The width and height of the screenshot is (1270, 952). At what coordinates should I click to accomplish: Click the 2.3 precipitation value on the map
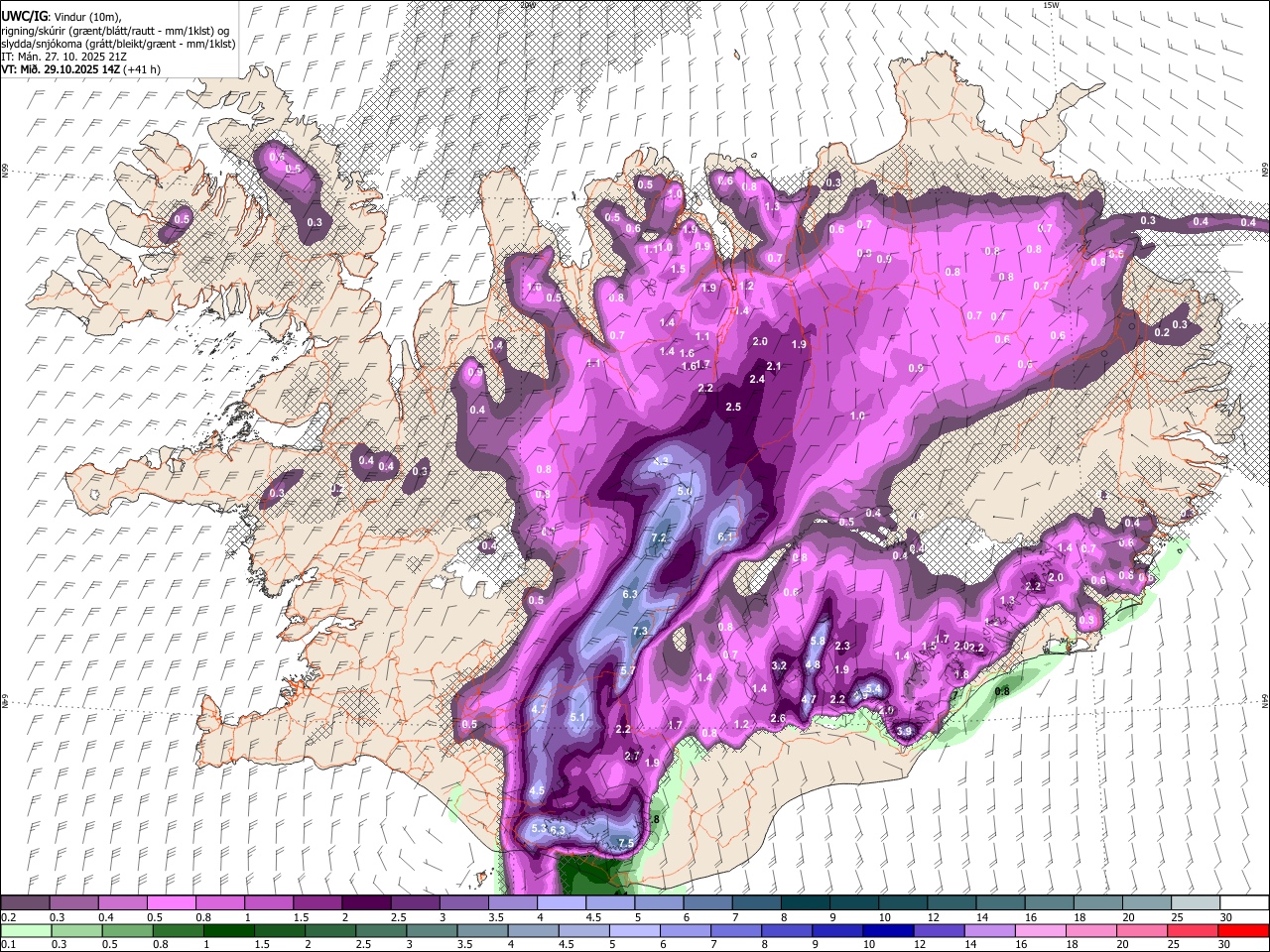pos(843,647)
